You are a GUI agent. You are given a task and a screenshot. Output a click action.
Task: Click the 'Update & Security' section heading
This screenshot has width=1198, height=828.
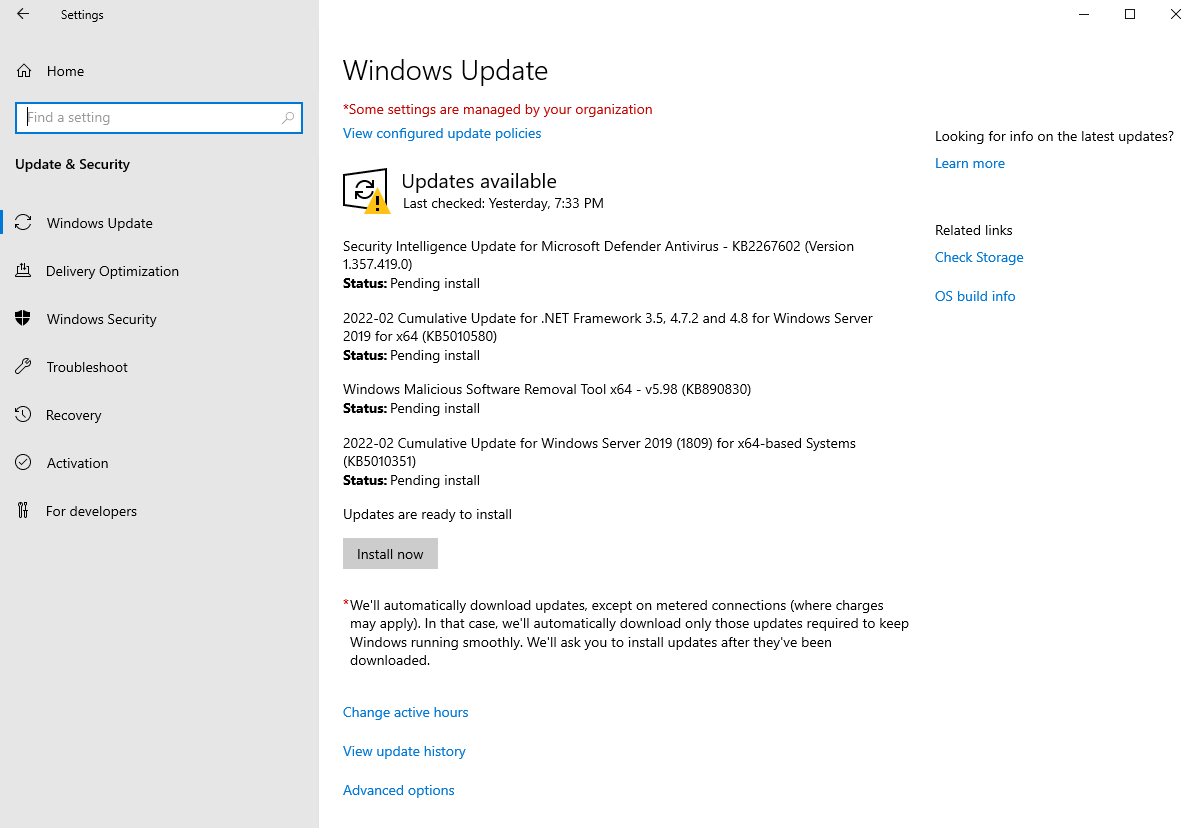click(x=73, y=164)
